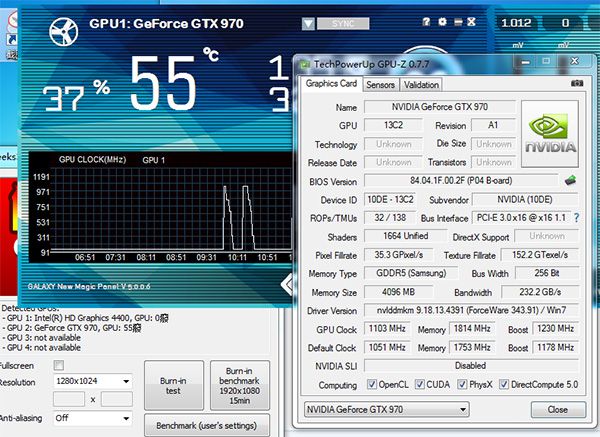Click the Name field NVIDIA GeForce GTX 970

tap(440, 107)
